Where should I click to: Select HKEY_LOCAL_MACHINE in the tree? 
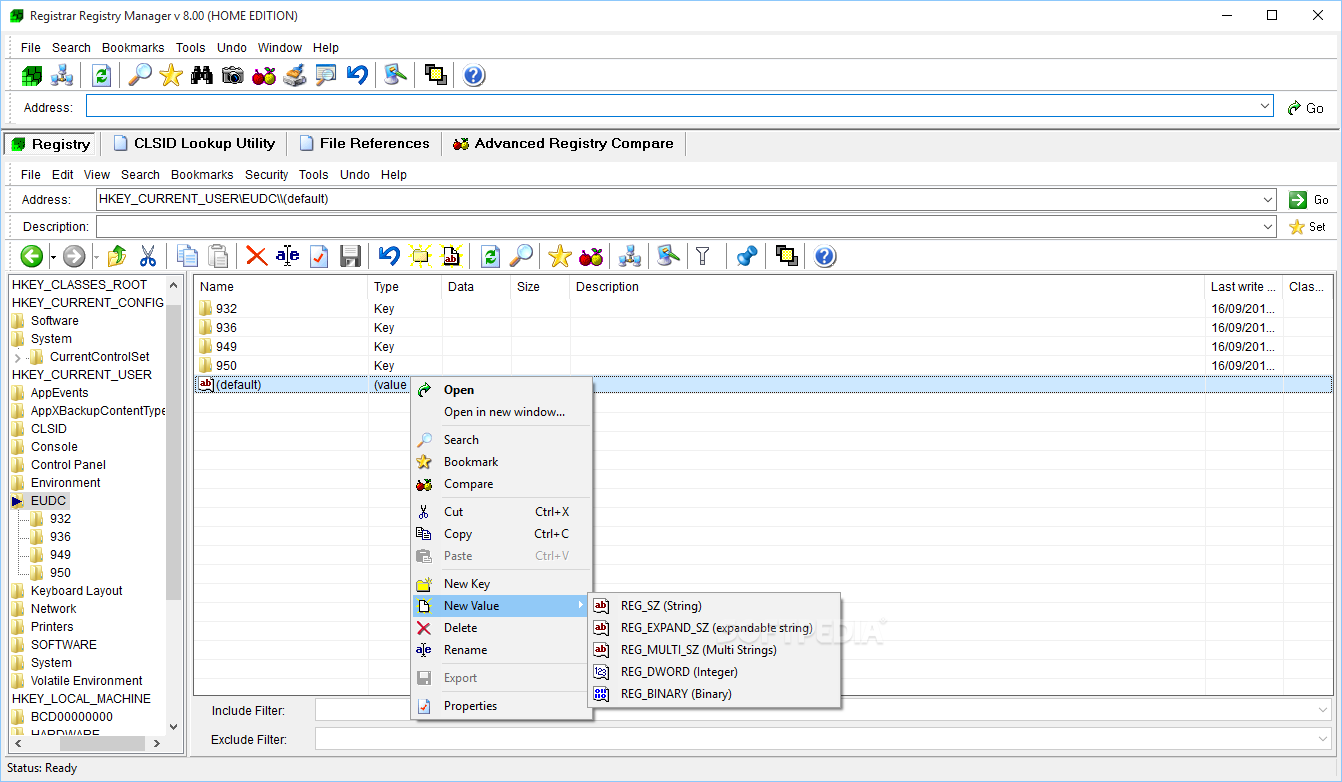[x=81, y=699]
